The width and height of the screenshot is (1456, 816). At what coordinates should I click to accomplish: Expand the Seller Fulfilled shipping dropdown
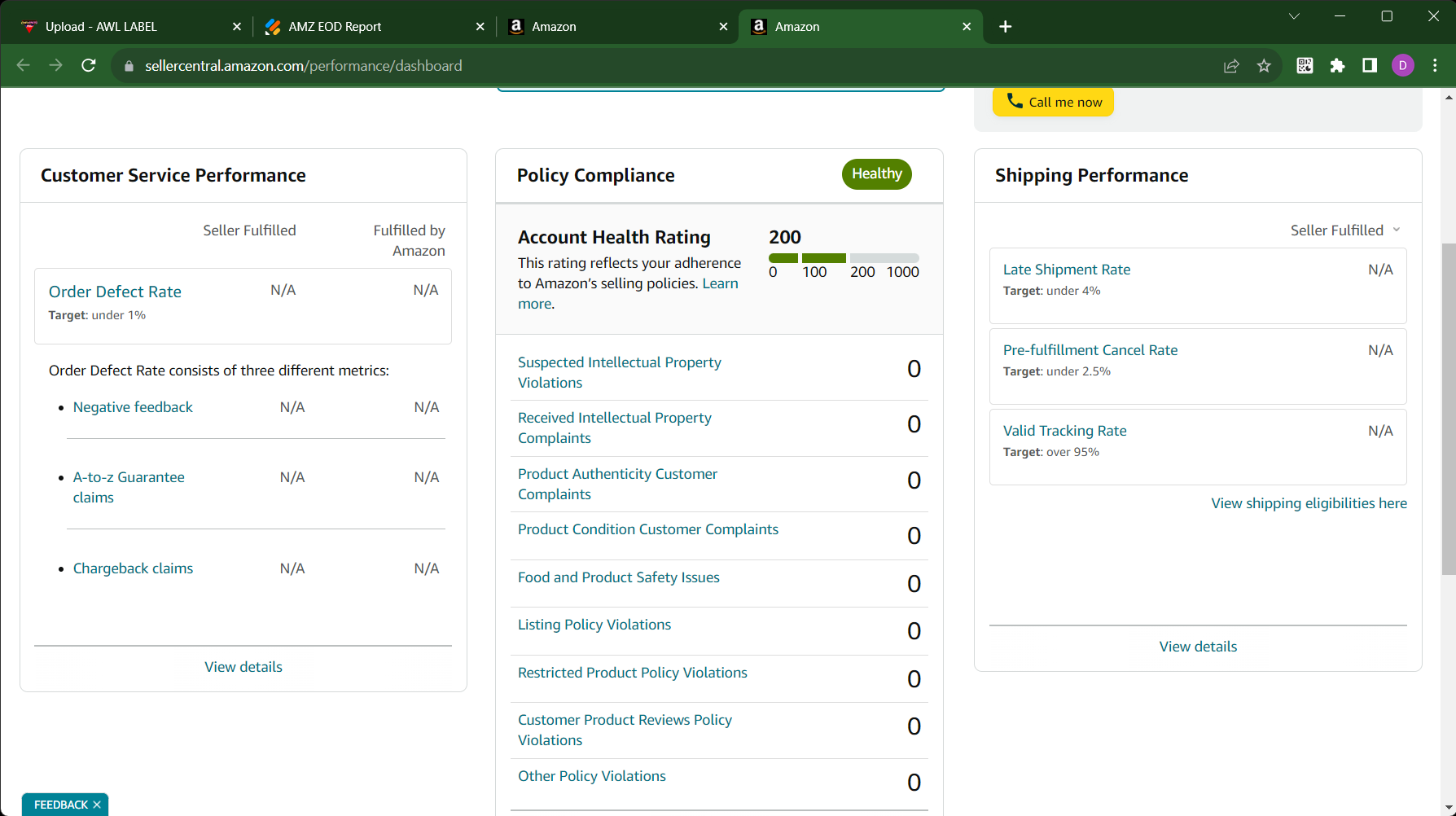click(x=1345, y=230)
